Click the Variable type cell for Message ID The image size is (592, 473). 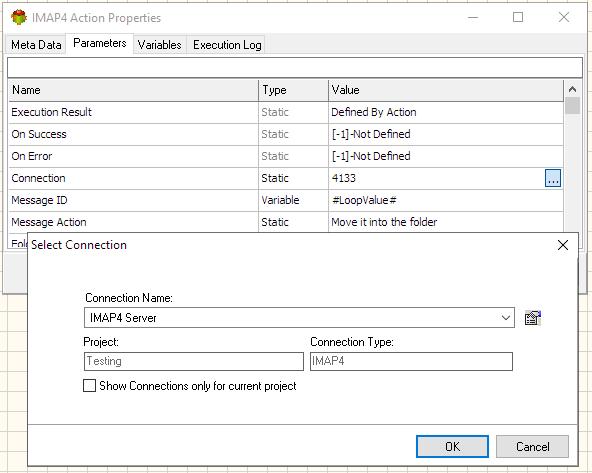(x=293, y=200)
